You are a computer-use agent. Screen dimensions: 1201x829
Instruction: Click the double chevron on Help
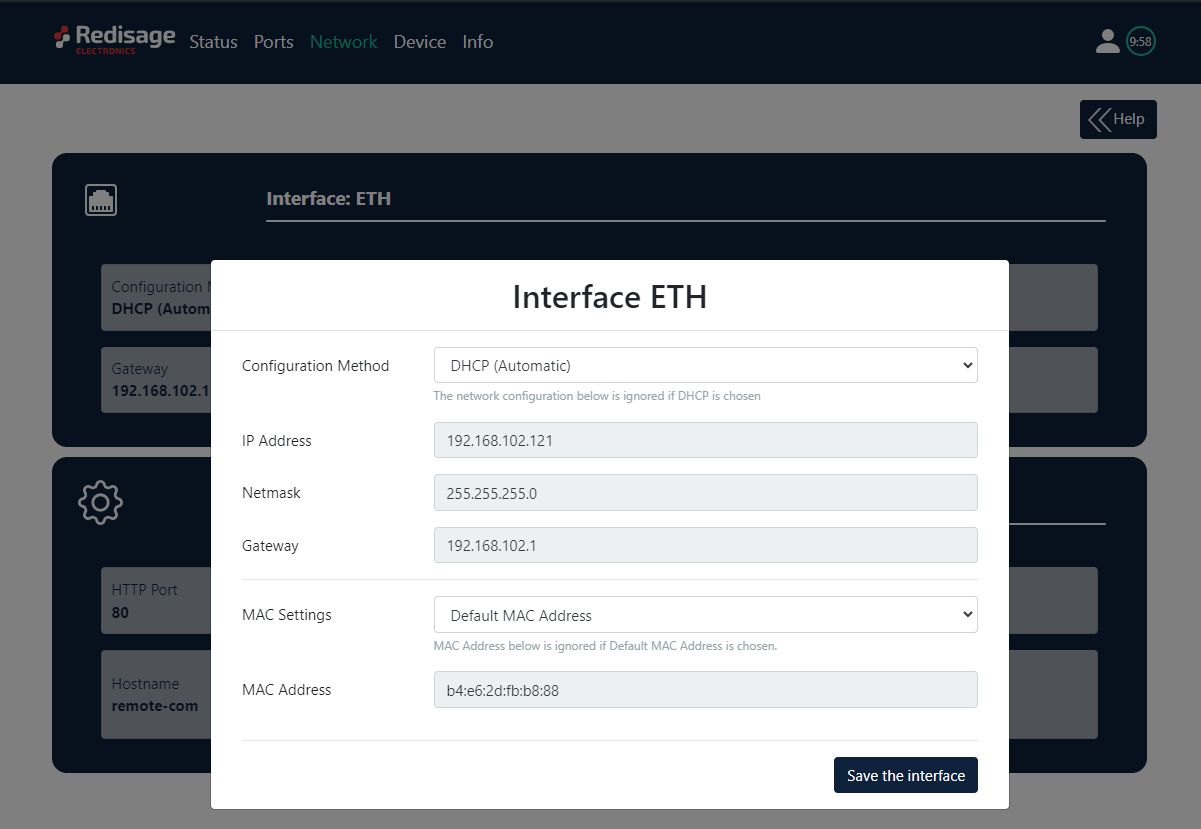click(1099, 119)
